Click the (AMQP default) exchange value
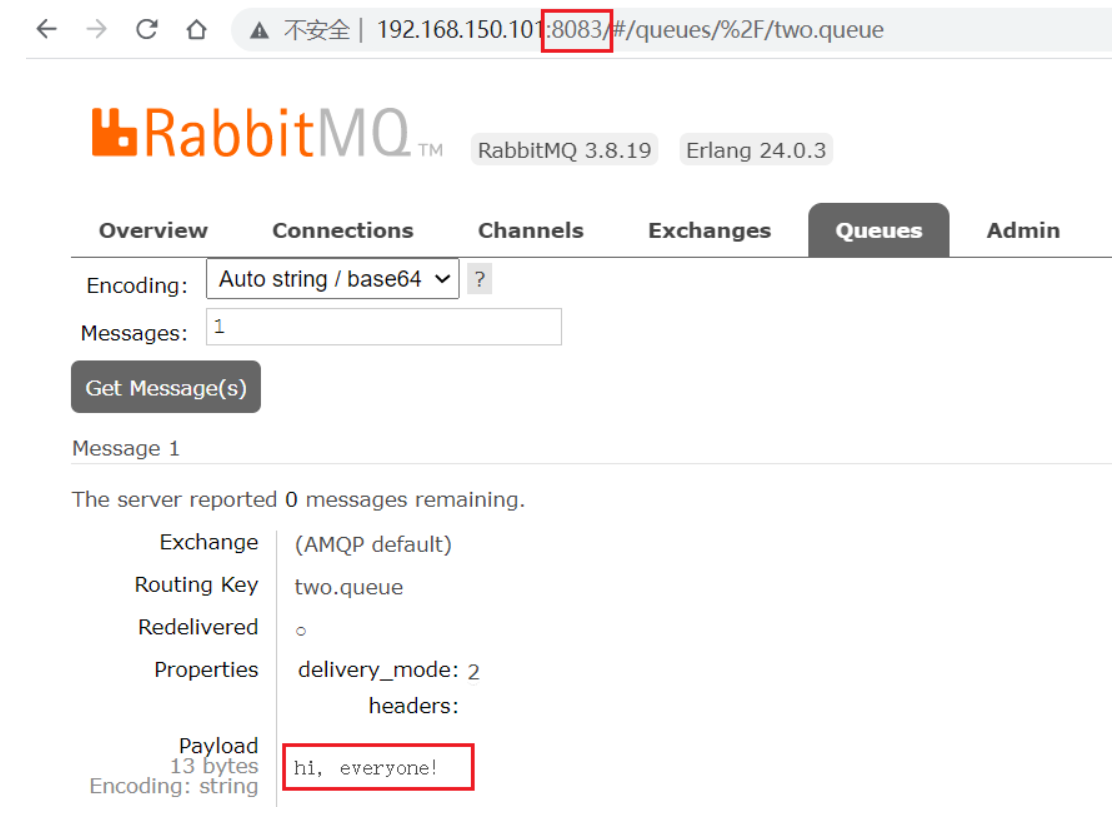Viewport: 1119px width, 835px height. [373, 545]
